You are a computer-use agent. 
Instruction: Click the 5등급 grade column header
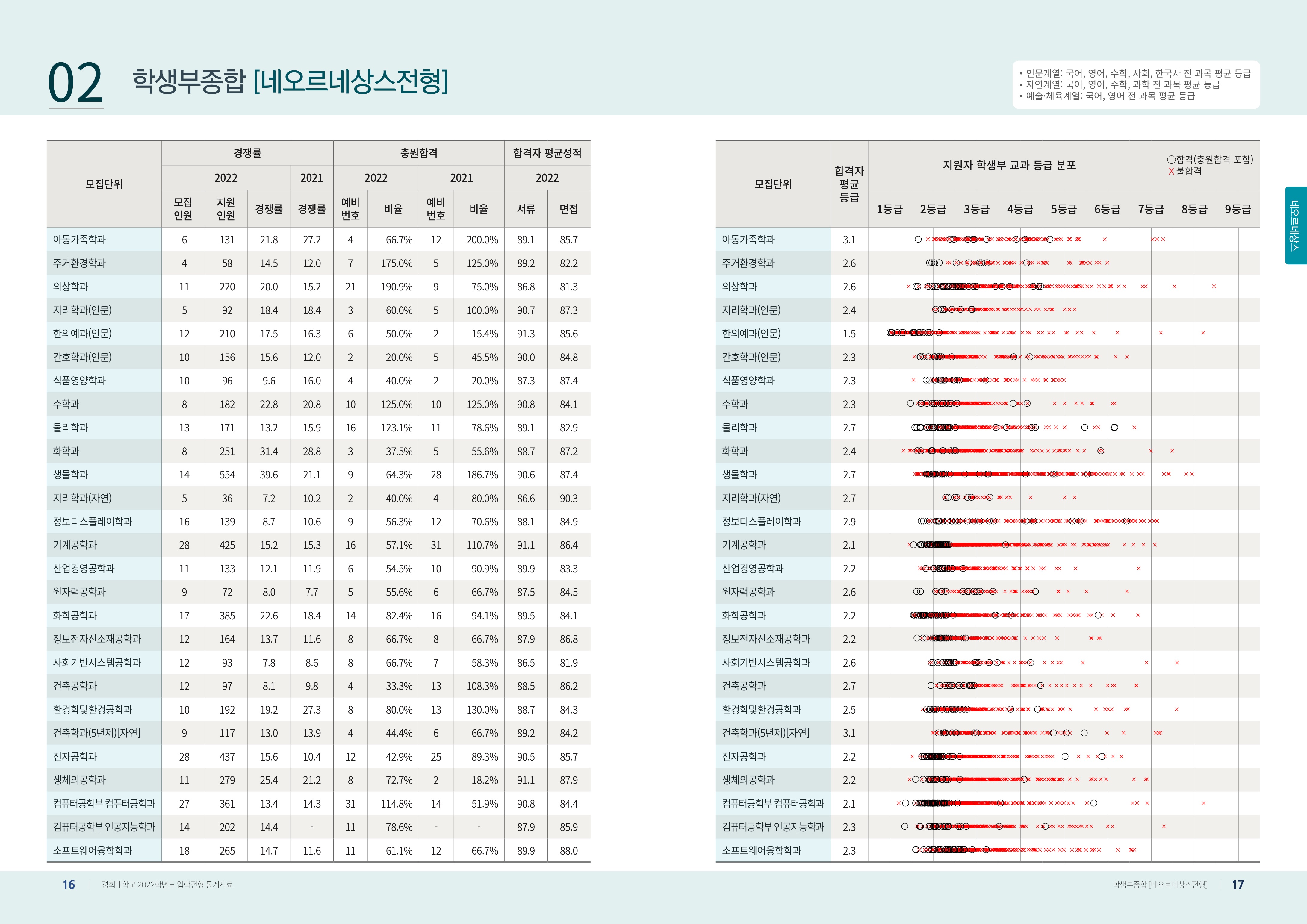1064,209
